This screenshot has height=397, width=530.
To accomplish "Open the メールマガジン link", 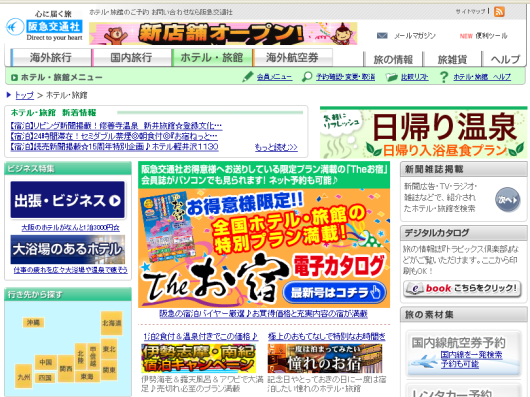I will (x=415, y=35).
